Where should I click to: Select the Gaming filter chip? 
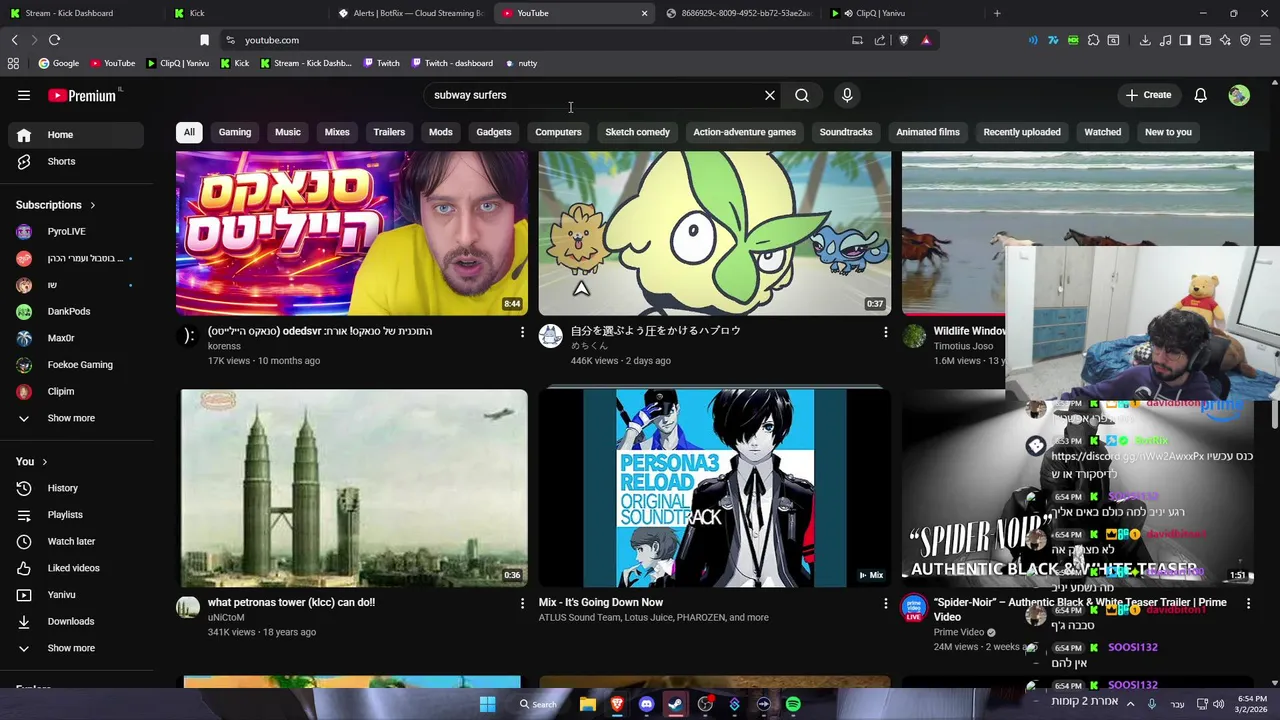tap(235, 132)
